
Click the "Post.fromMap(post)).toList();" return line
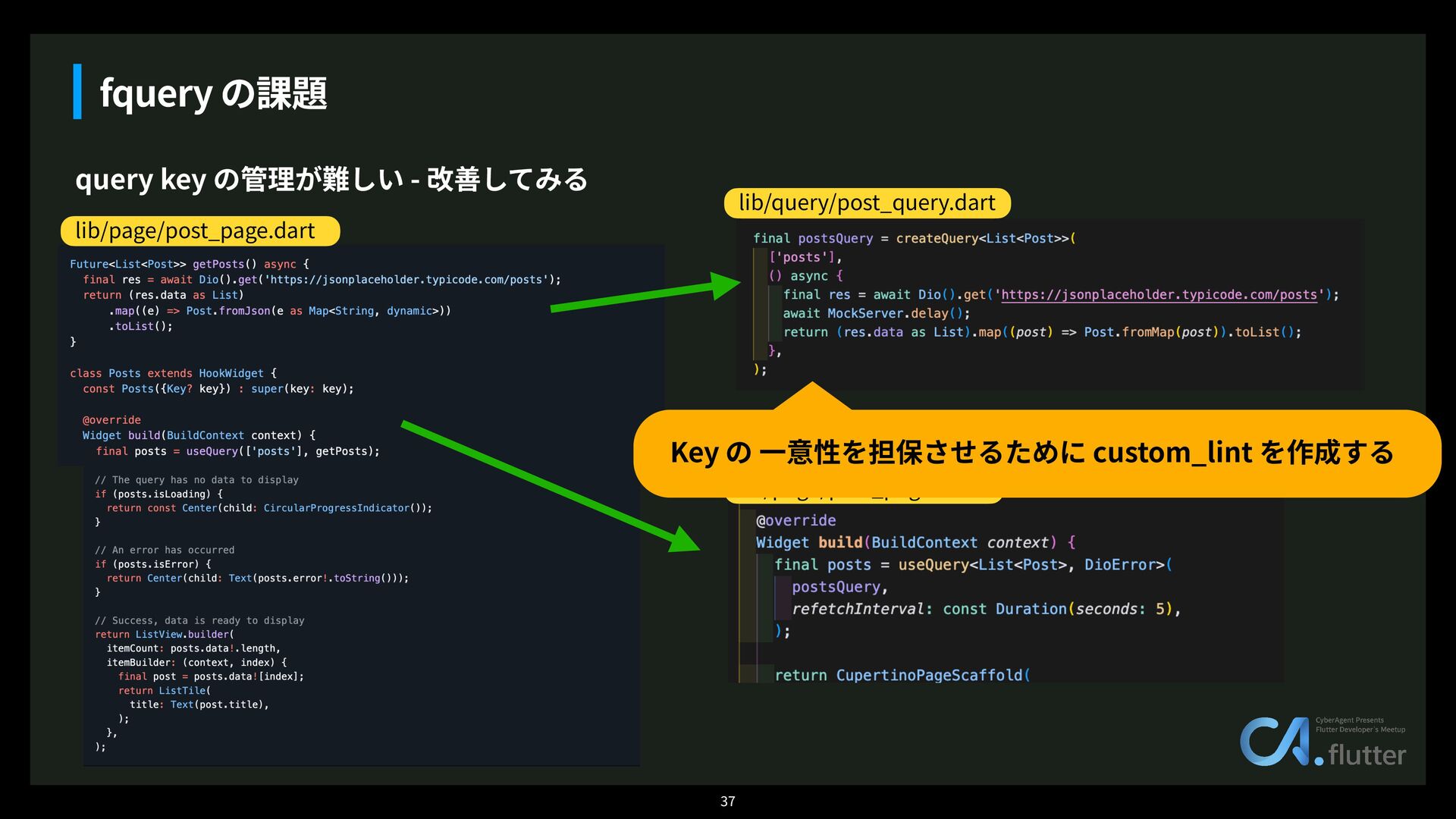point(1043,332)
